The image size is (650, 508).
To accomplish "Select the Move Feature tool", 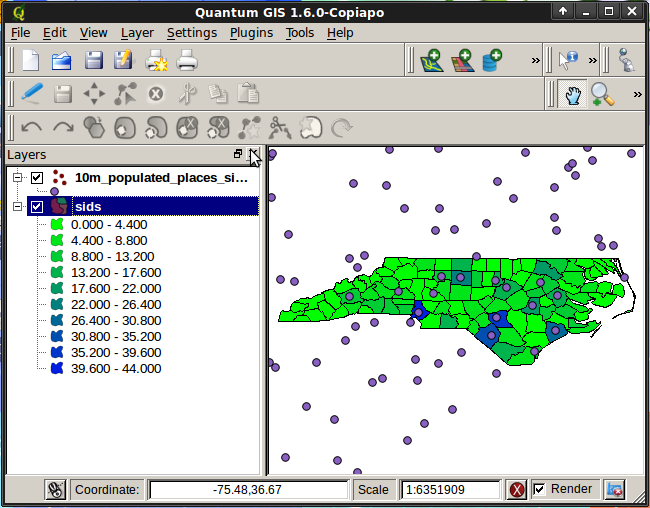I will coord(94,94).
